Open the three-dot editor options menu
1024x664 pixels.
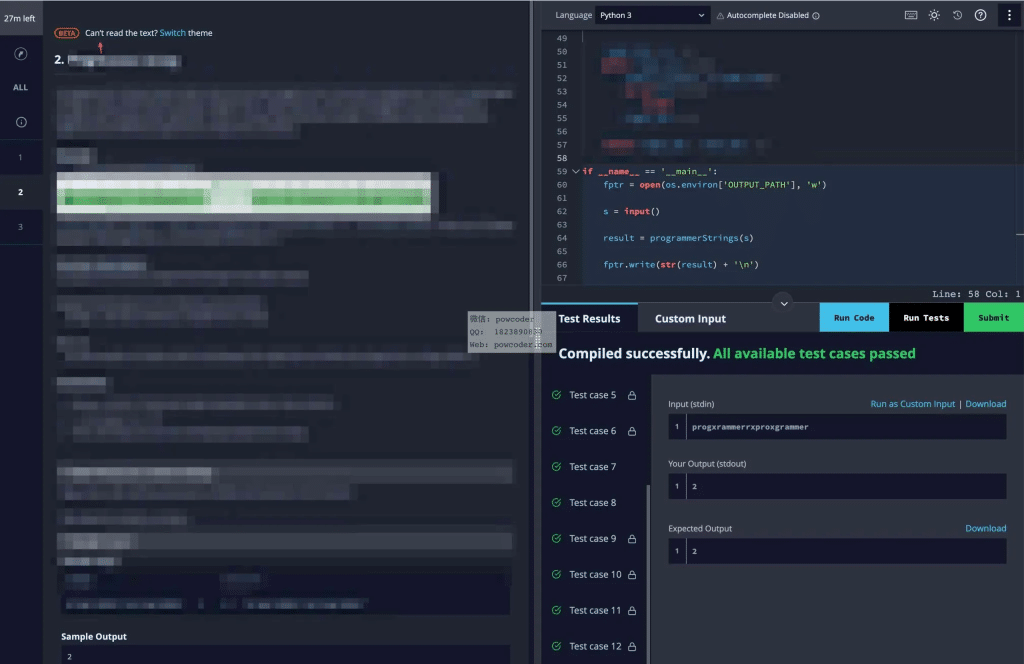pyautogui.click(x=1011, y=15)
